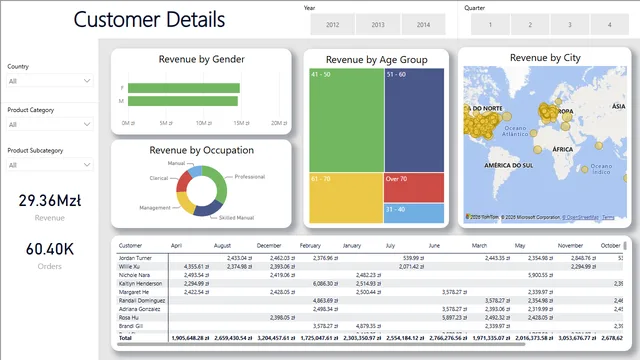Click the Skilled Manual label in occupation chart
This screenshot has height=360, width=640.
pyautogui.click(x=236, y=218)
